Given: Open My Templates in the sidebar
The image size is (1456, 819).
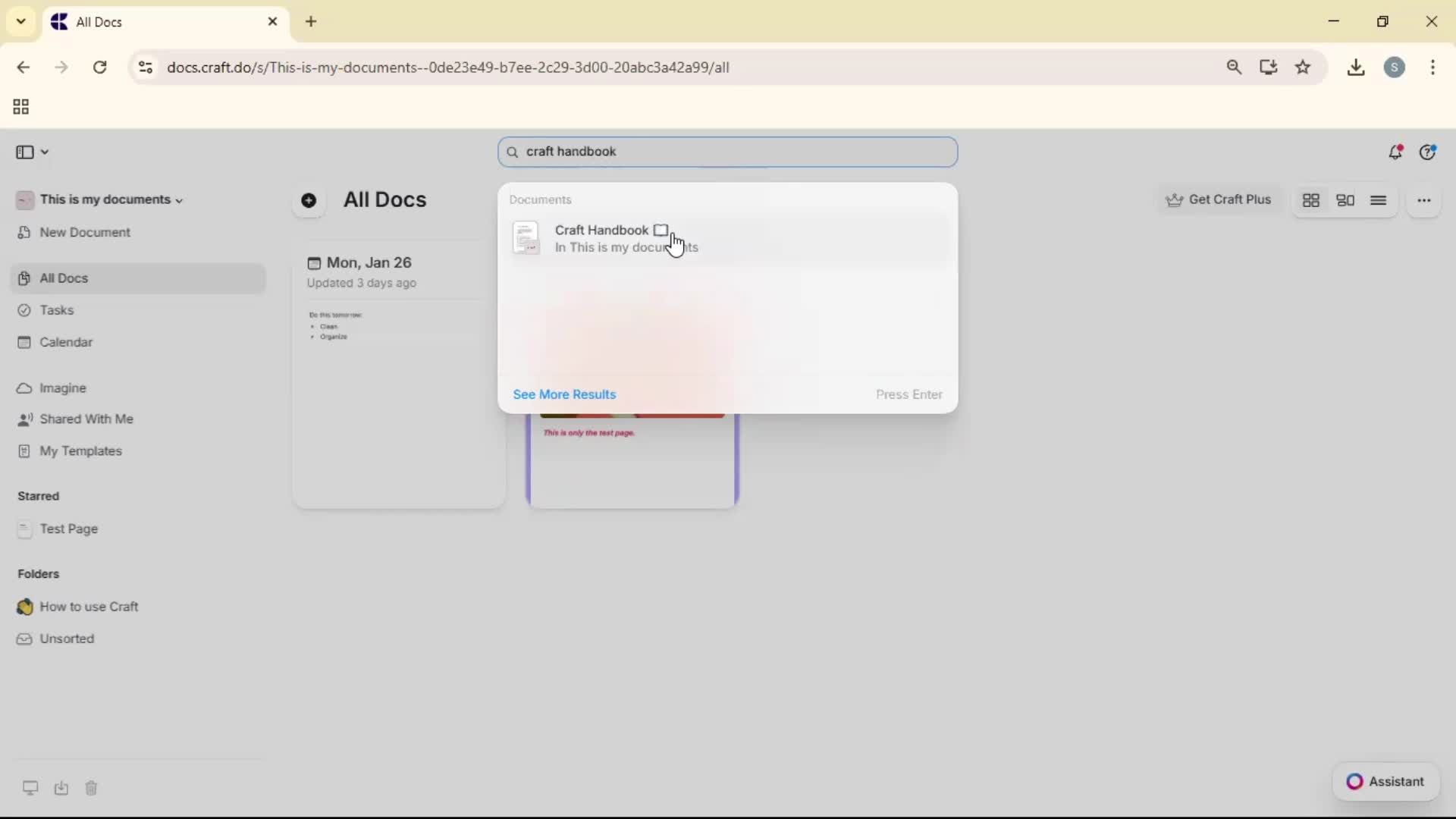Looking at the screenshot, I should 81,451.
